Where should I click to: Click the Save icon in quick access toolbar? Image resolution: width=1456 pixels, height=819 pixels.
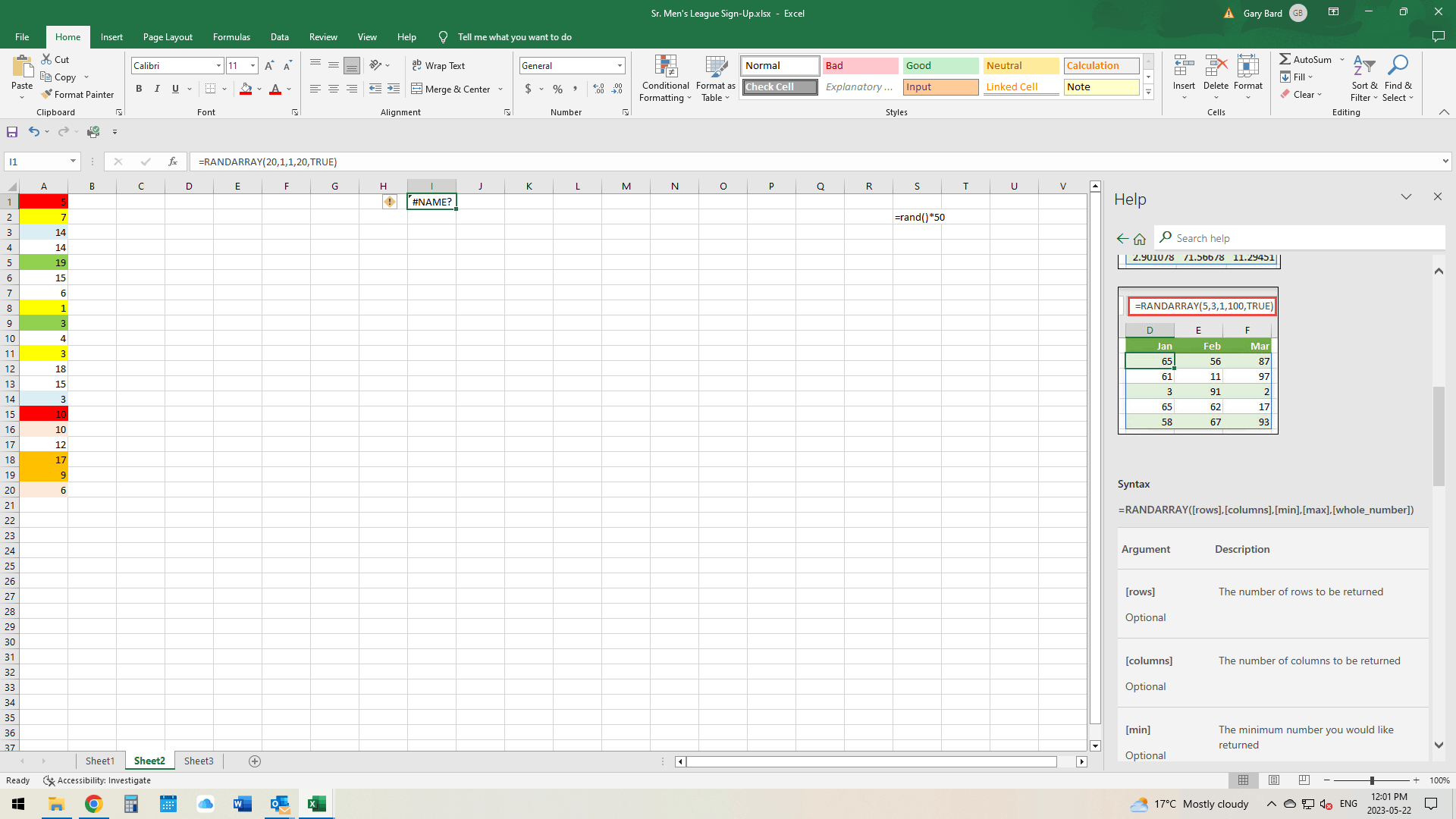pyautogui.click(x=12, y=132)
